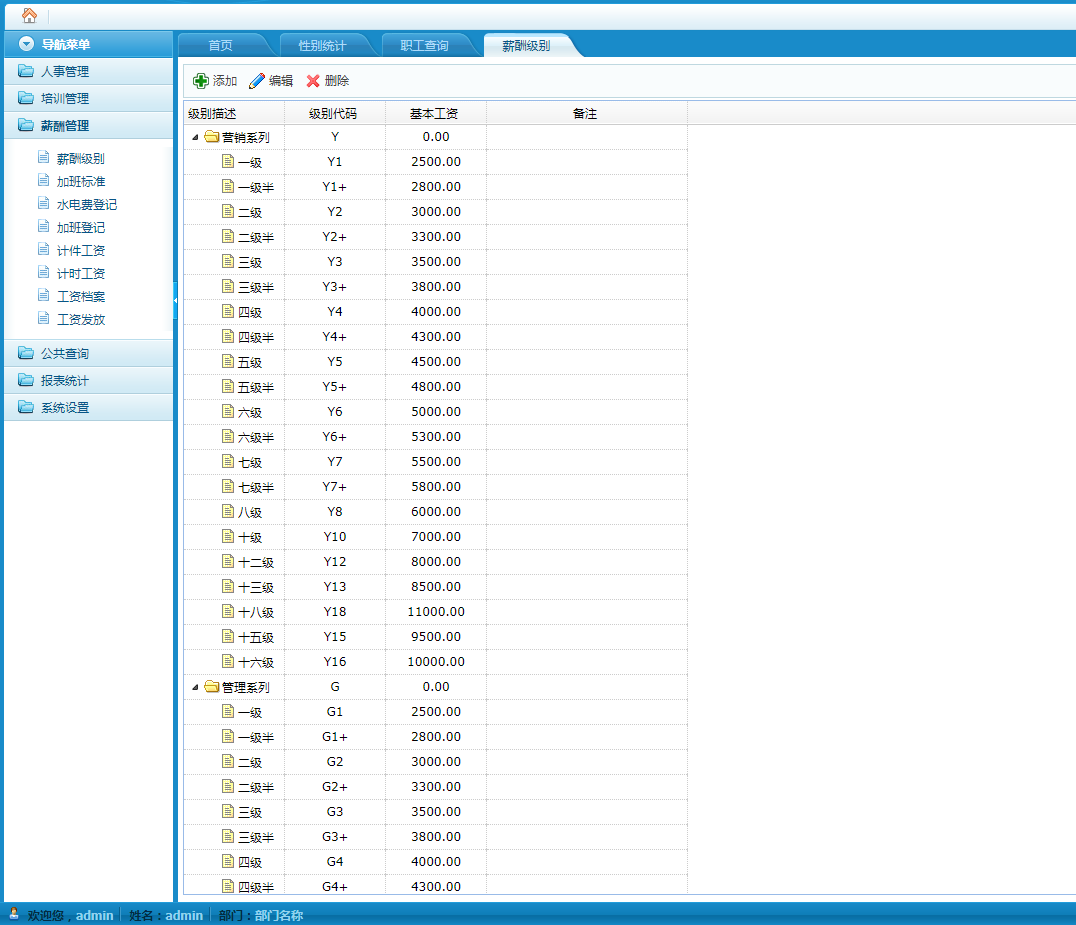Click the 部门名称 text in the status bar
Screen dimensions: 1076x925
(x=279, y=915)
